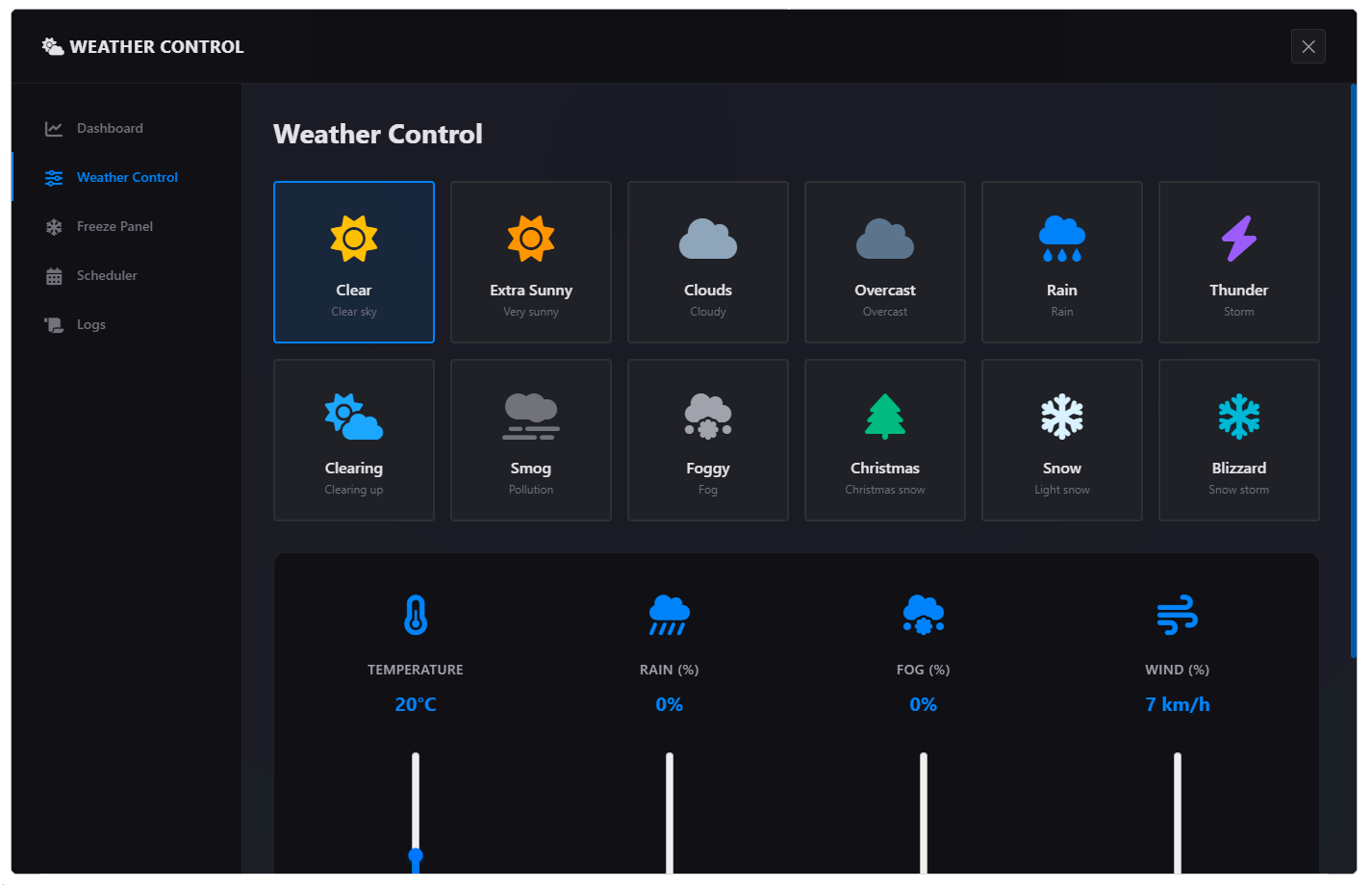This screenshot has height=888, width=1372.
Task: Pick the Christmas tree weather icon
Action: point(884,417)
